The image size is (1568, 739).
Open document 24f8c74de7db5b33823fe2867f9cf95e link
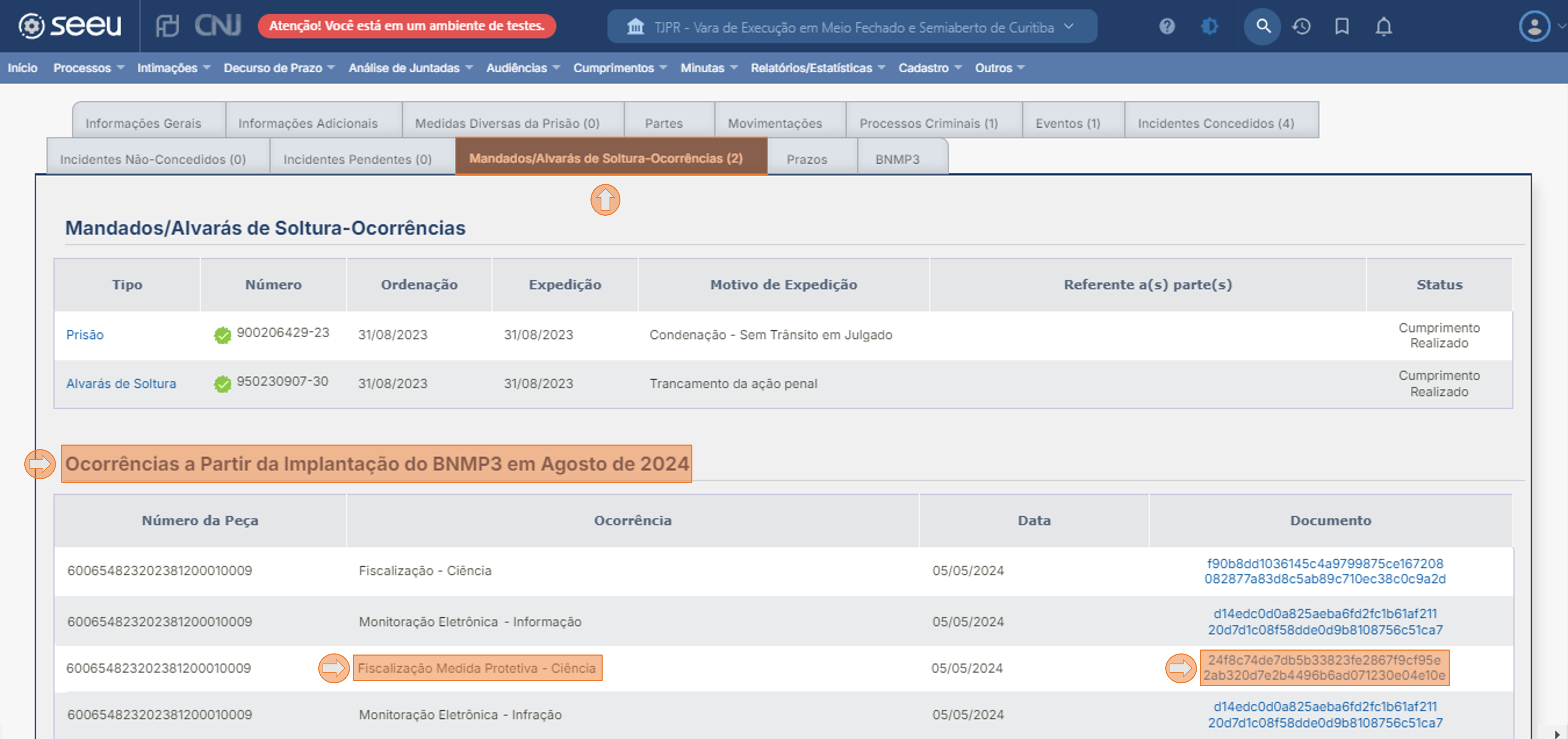click(1324, 668)
